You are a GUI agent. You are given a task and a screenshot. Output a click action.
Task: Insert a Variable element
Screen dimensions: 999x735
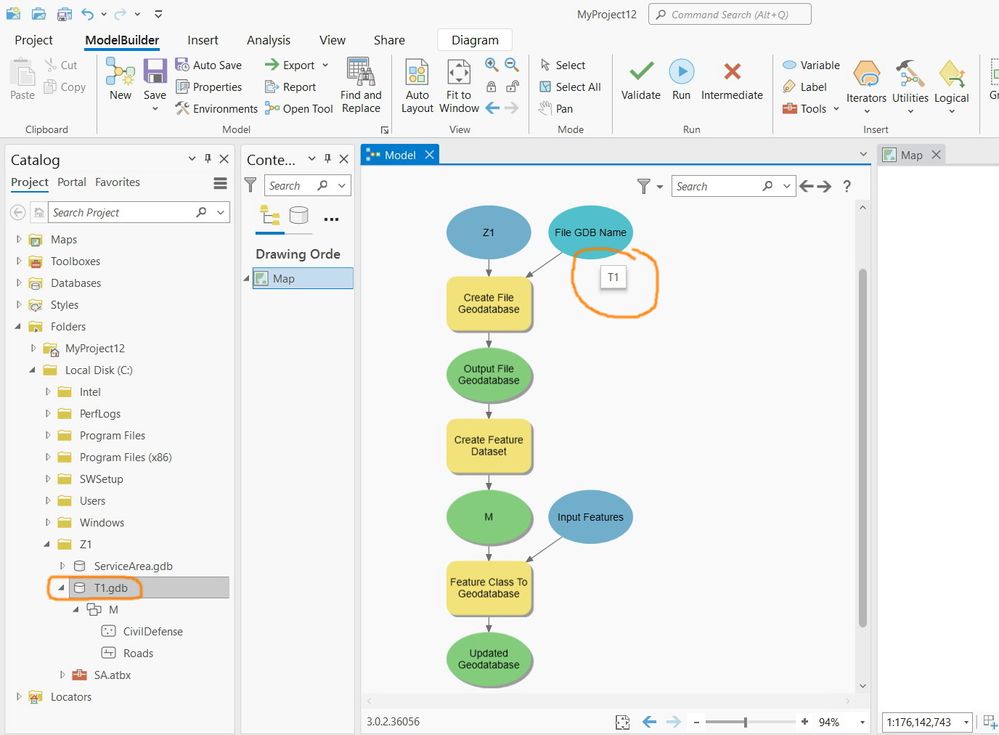(x=811, y=65)
